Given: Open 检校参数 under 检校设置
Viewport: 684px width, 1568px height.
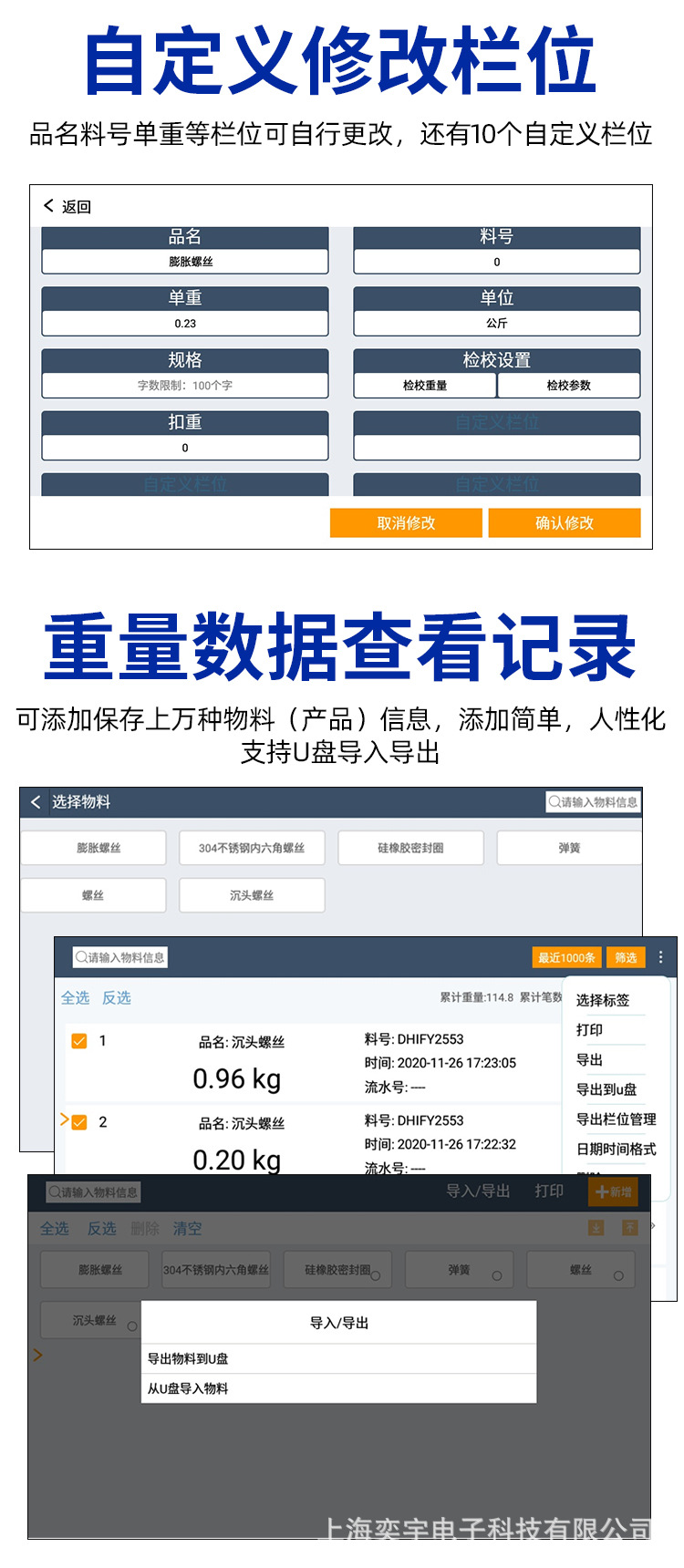Looking at the screenshot, I should pyautogui.click(x=569, y=386).
